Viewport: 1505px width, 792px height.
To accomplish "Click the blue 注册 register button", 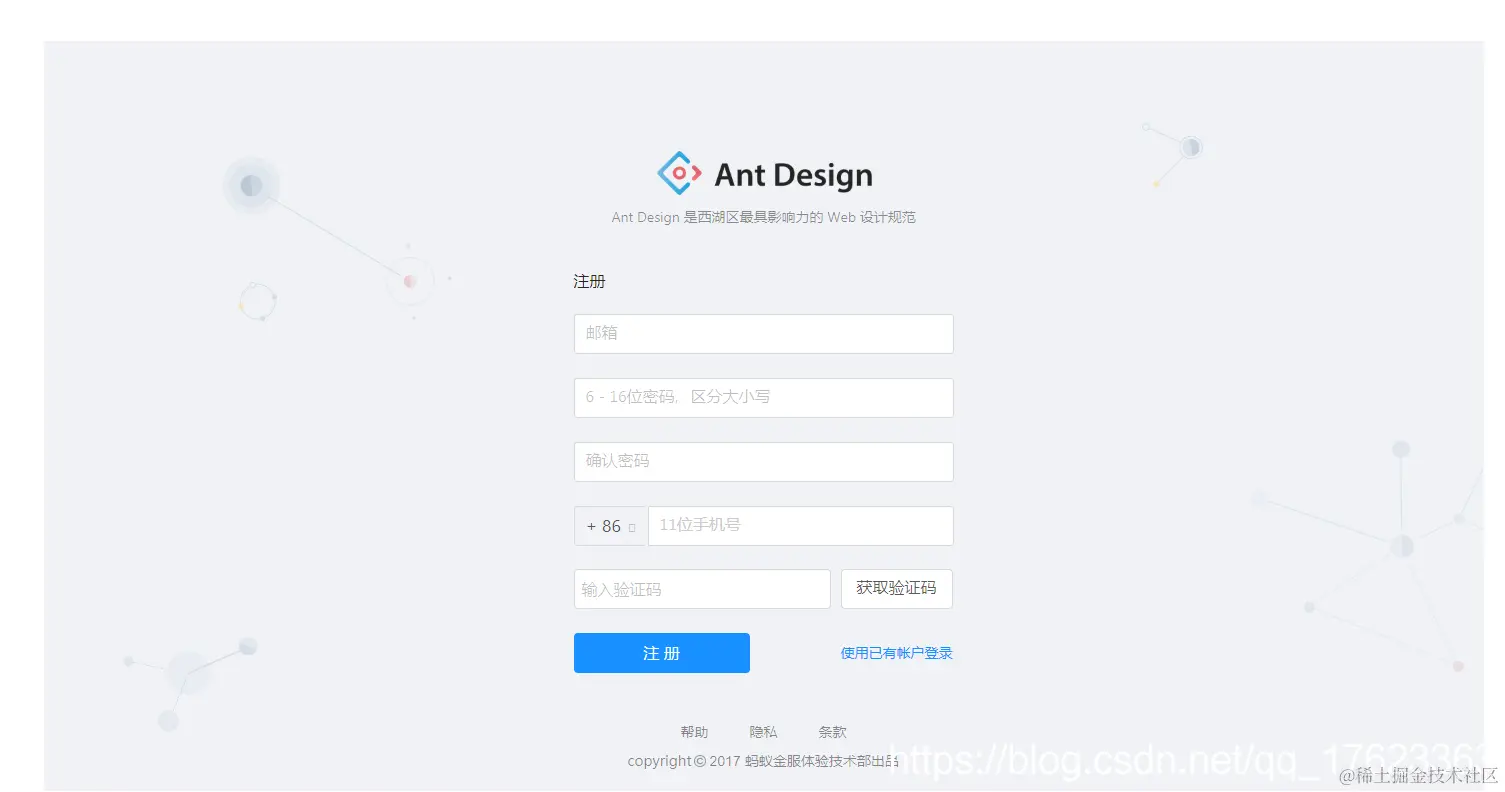I will tap(661, 652).
